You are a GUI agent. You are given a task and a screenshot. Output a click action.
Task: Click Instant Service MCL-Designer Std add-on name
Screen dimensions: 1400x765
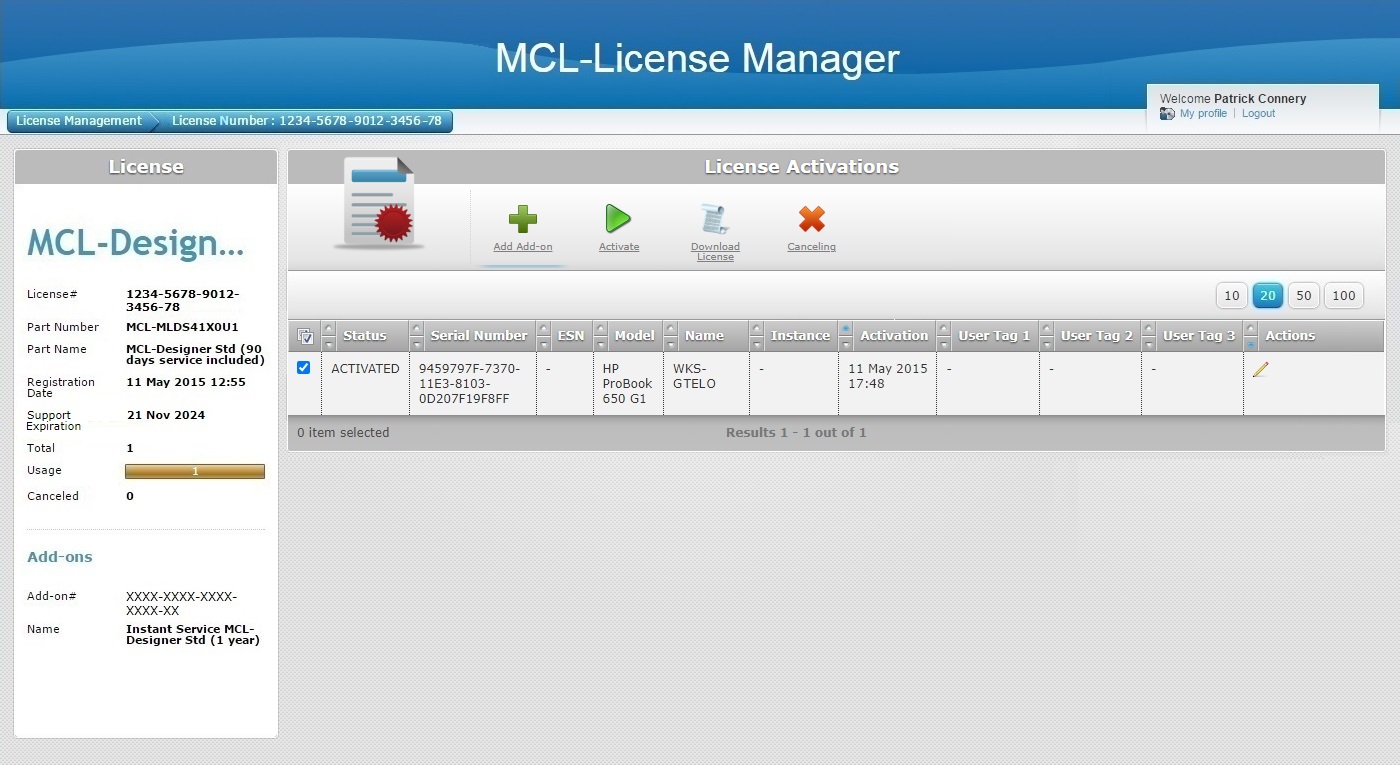[x=193, y=635]
